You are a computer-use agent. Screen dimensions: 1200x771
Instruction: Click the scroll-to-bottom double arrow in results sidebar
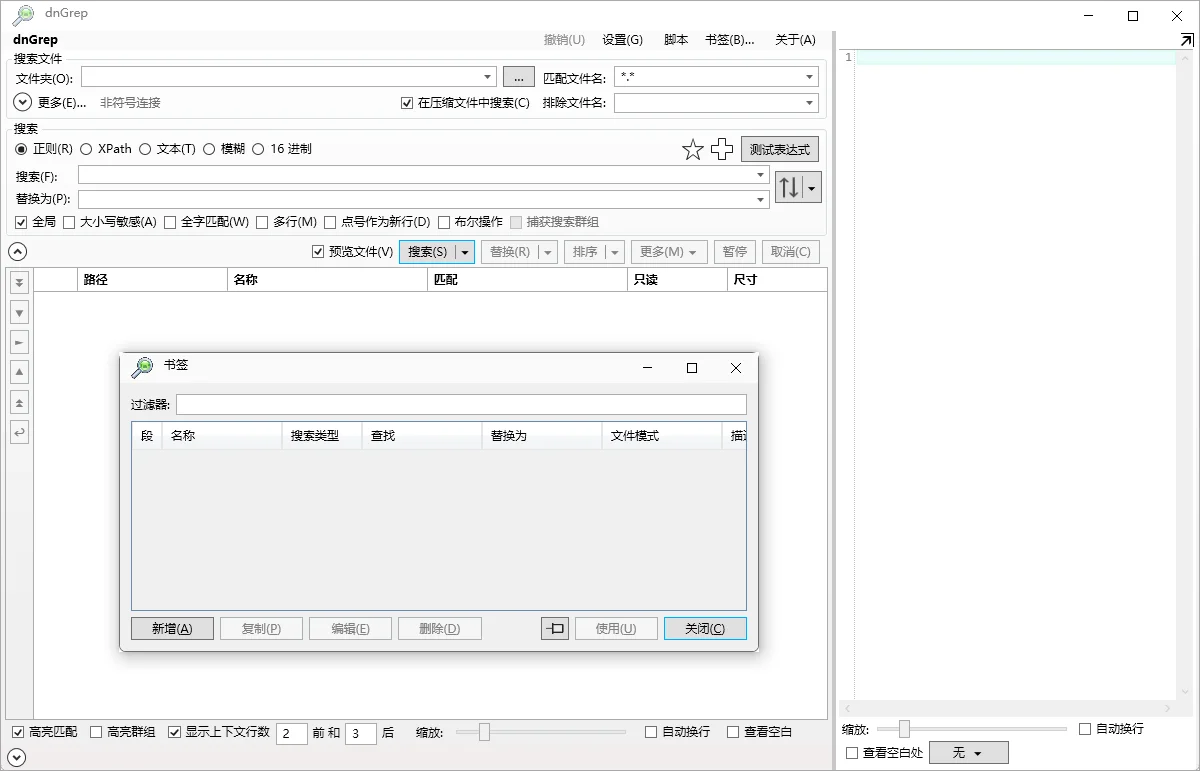point(19,282)
